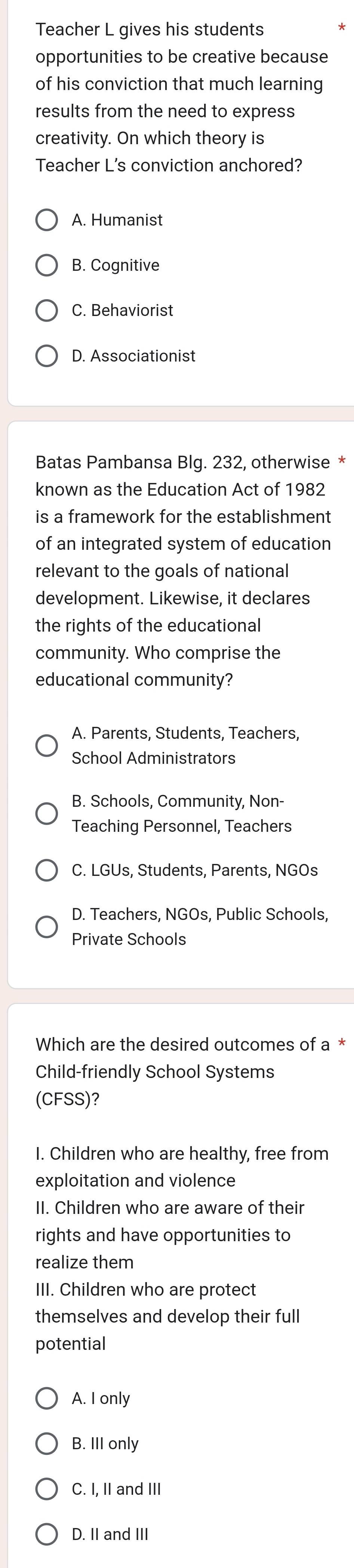Click statement II about children's rights
The height and width of the screenshot is (1568, 354).
pyautogui.click(x=169, y=1235)
